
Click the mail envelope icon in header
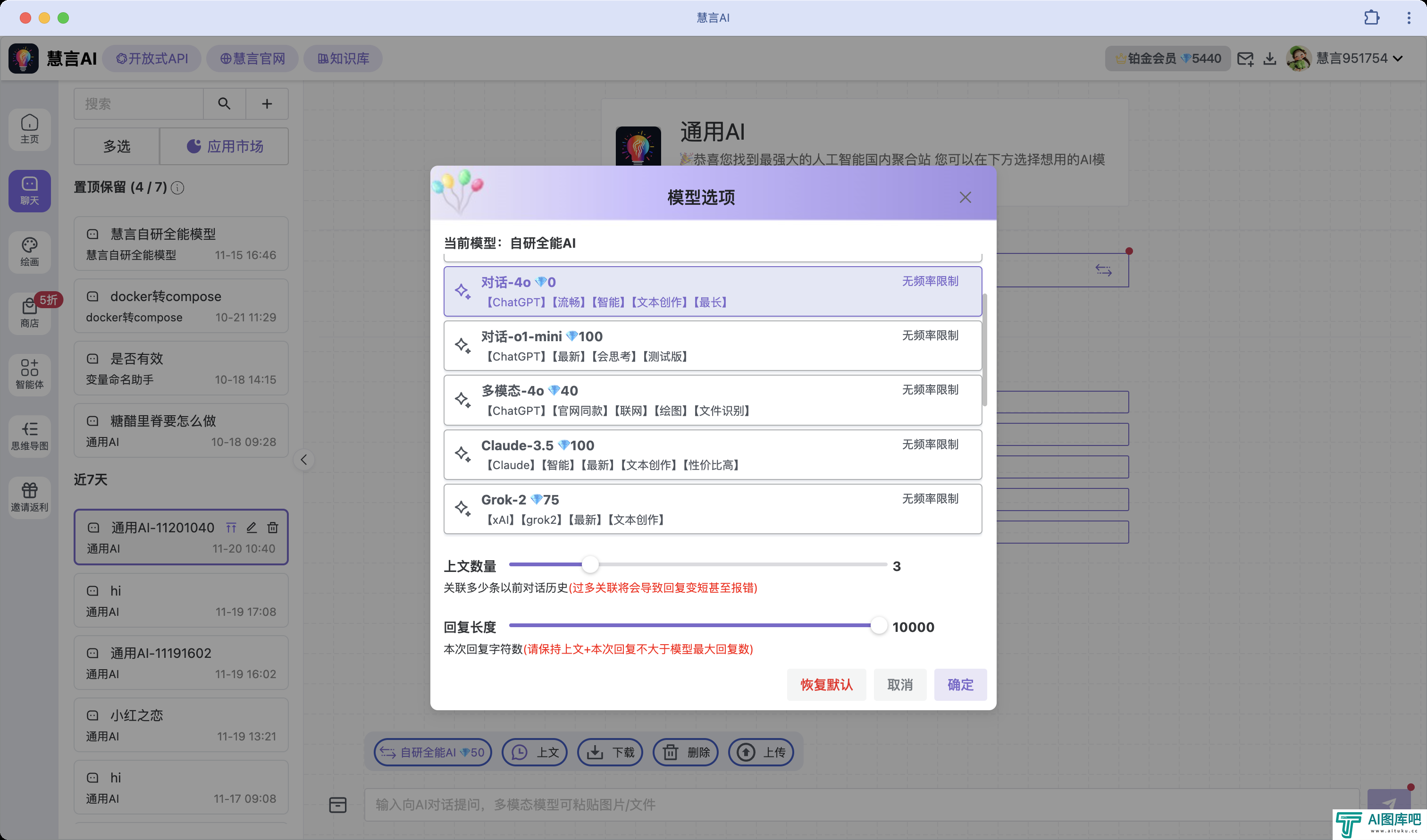[x=1245, y=59]
